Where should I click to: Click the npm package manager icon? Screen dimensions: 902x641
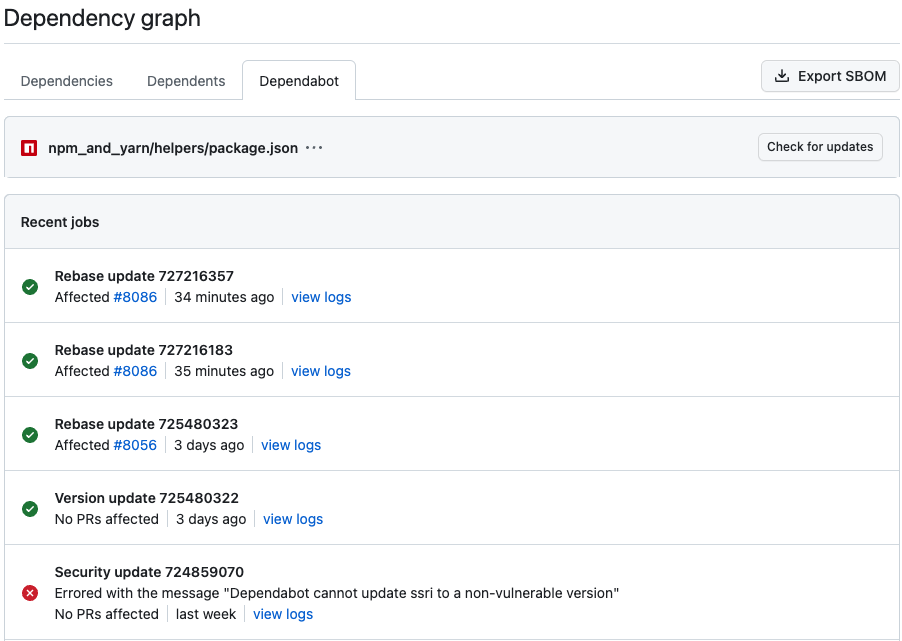(x=29, y=148)
